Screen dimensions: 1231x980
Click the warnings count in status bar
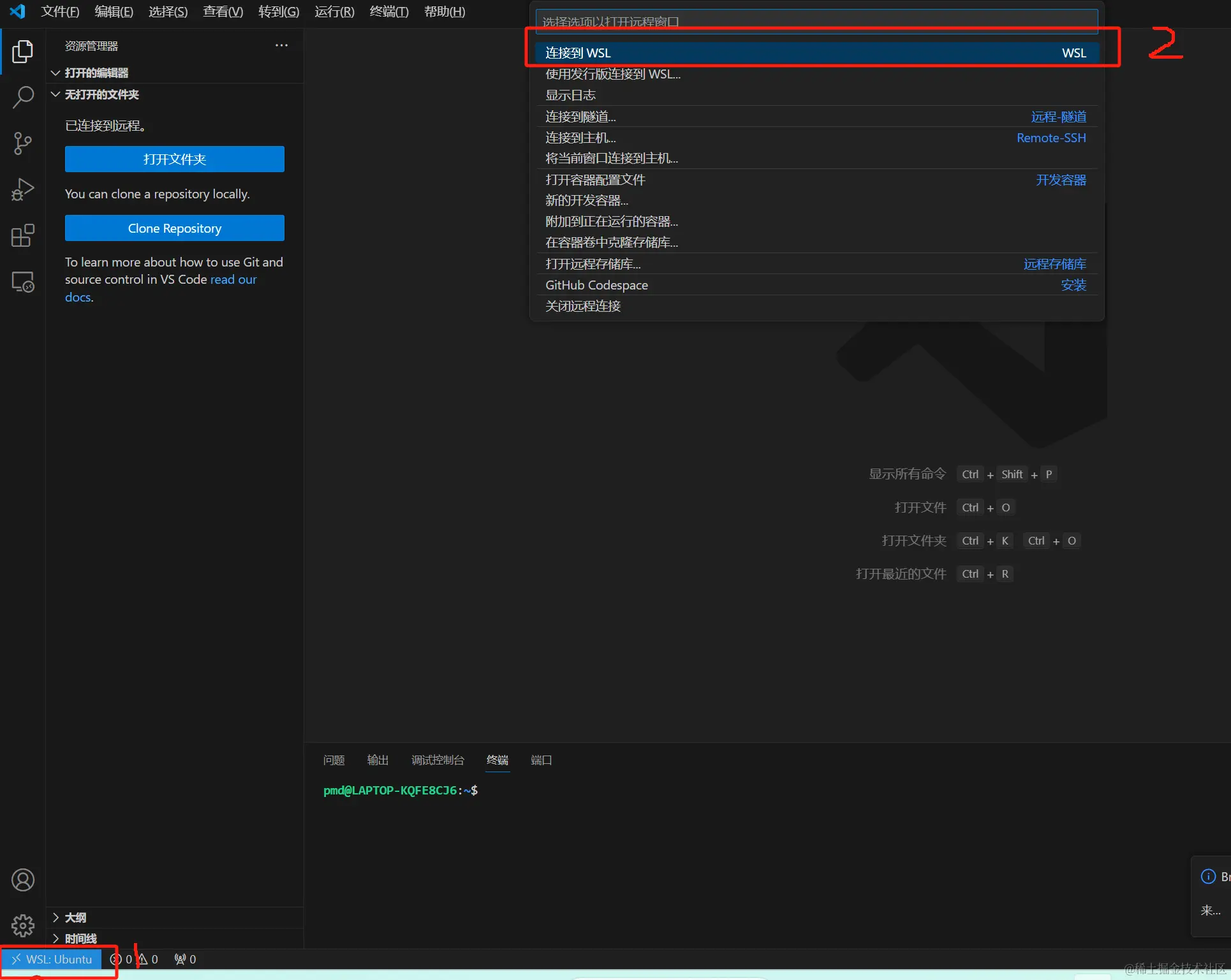tap(148, 959)
